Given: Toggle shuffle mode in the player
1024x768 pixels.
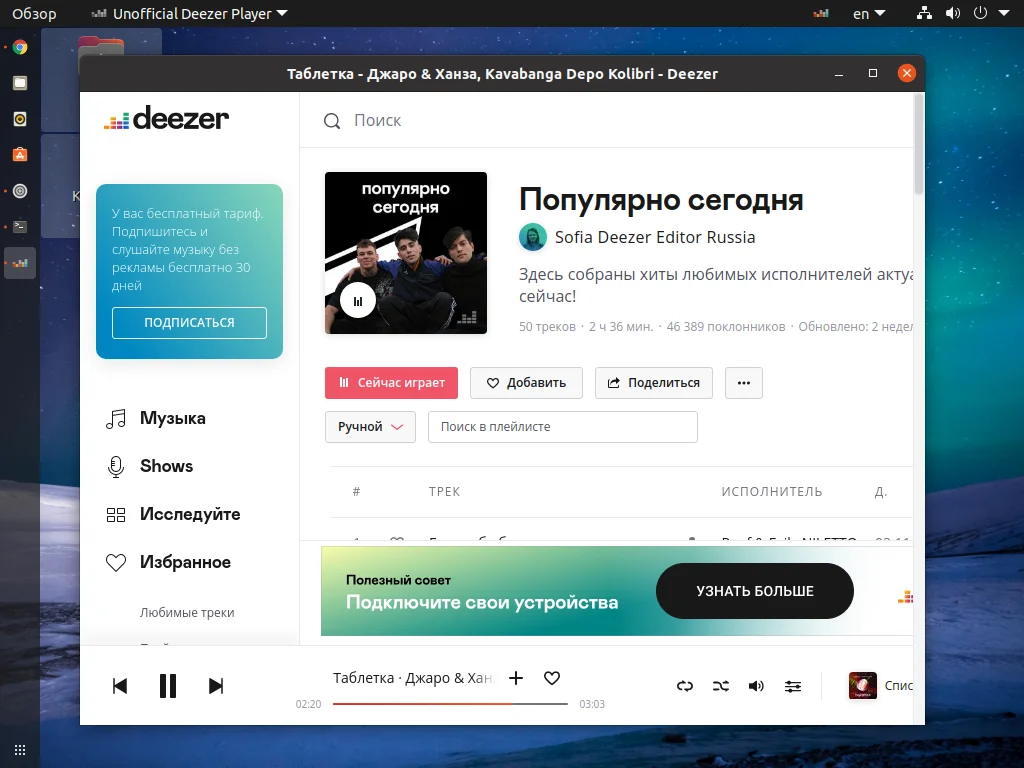Looking at the screenshot, I should pos(720,686).
